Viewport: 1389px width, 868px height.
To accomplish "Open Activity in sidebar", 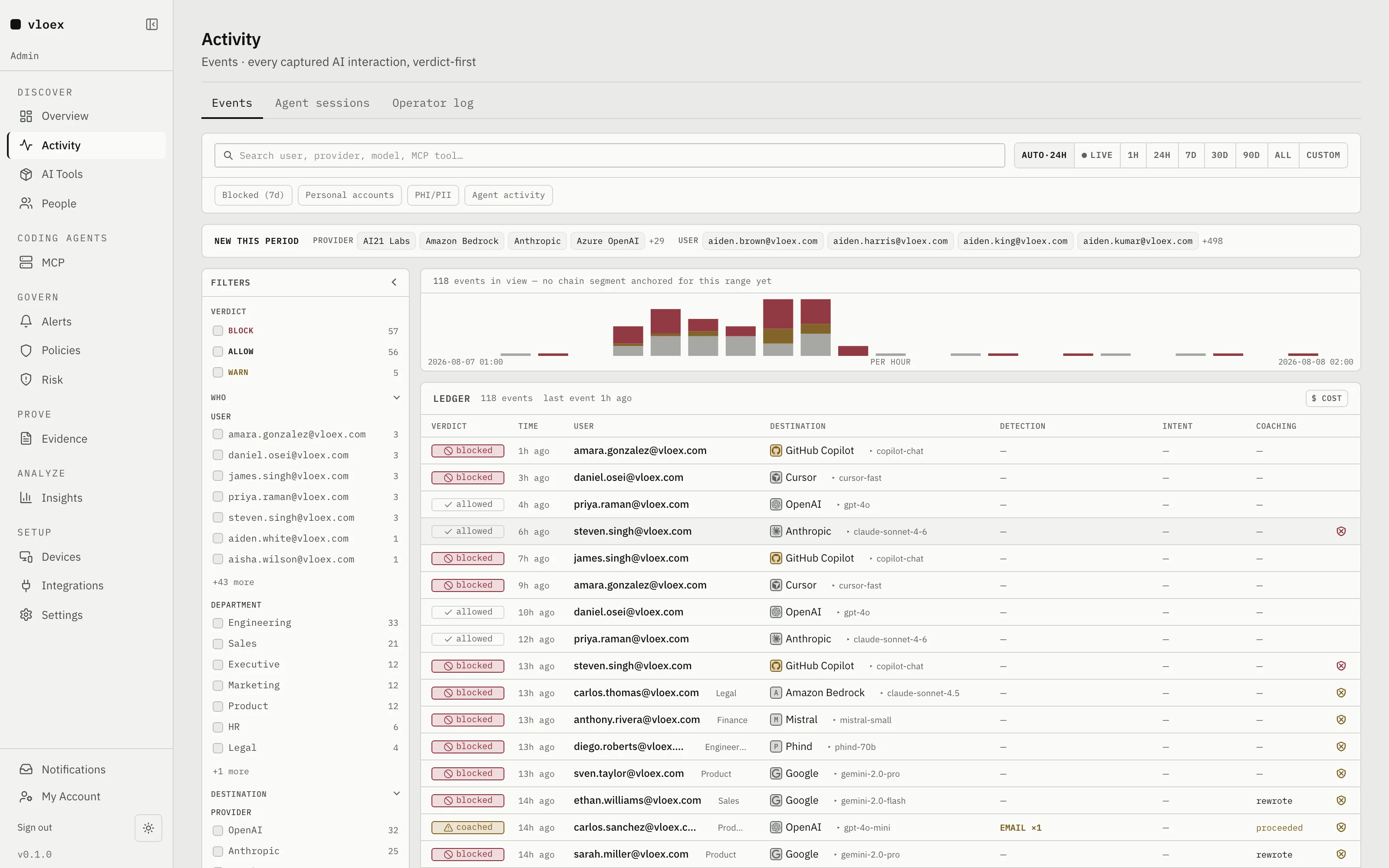I will click(87, 145).
